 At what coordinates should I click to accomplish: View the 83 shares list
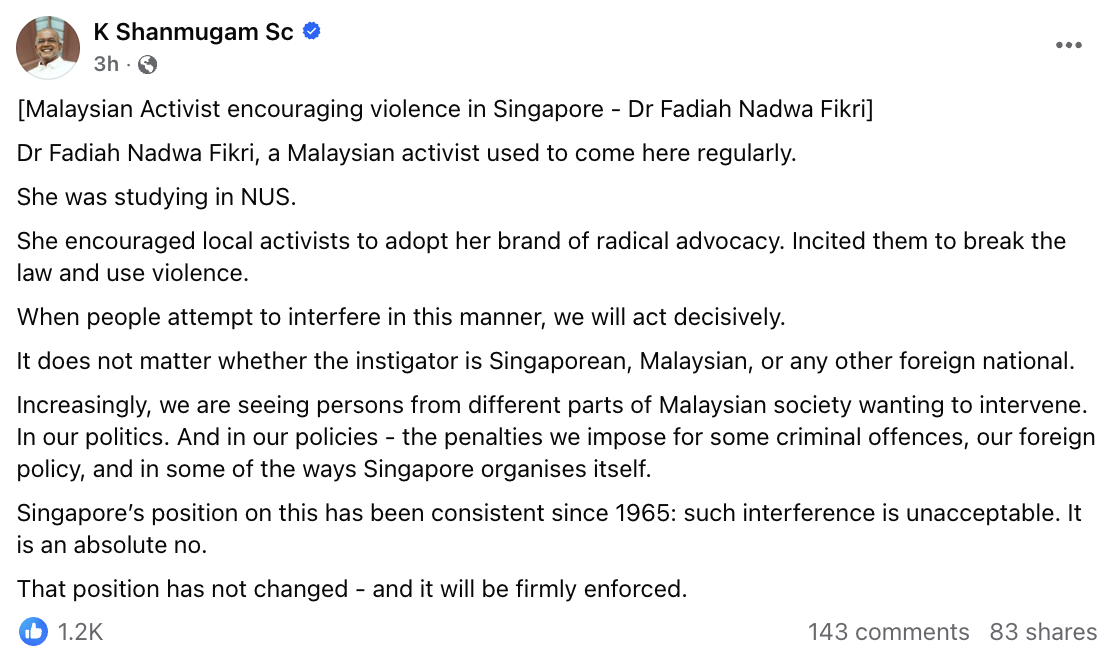(1043, 632)
